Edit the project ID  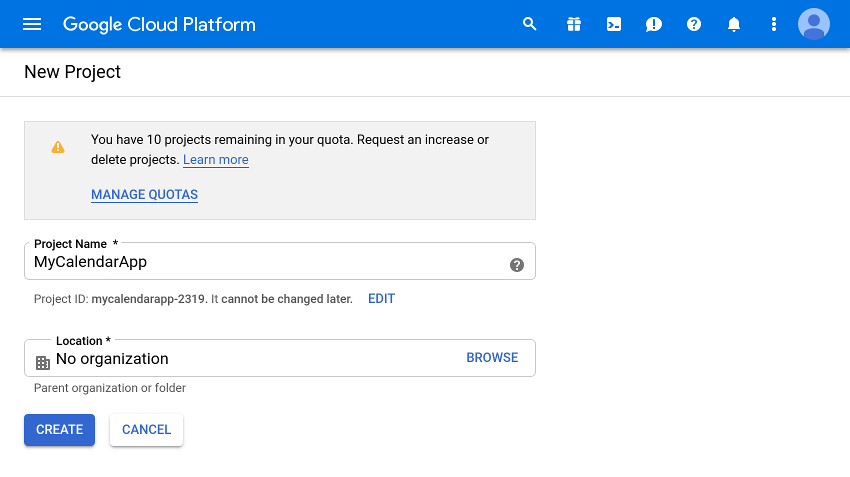tap(381, 299)
